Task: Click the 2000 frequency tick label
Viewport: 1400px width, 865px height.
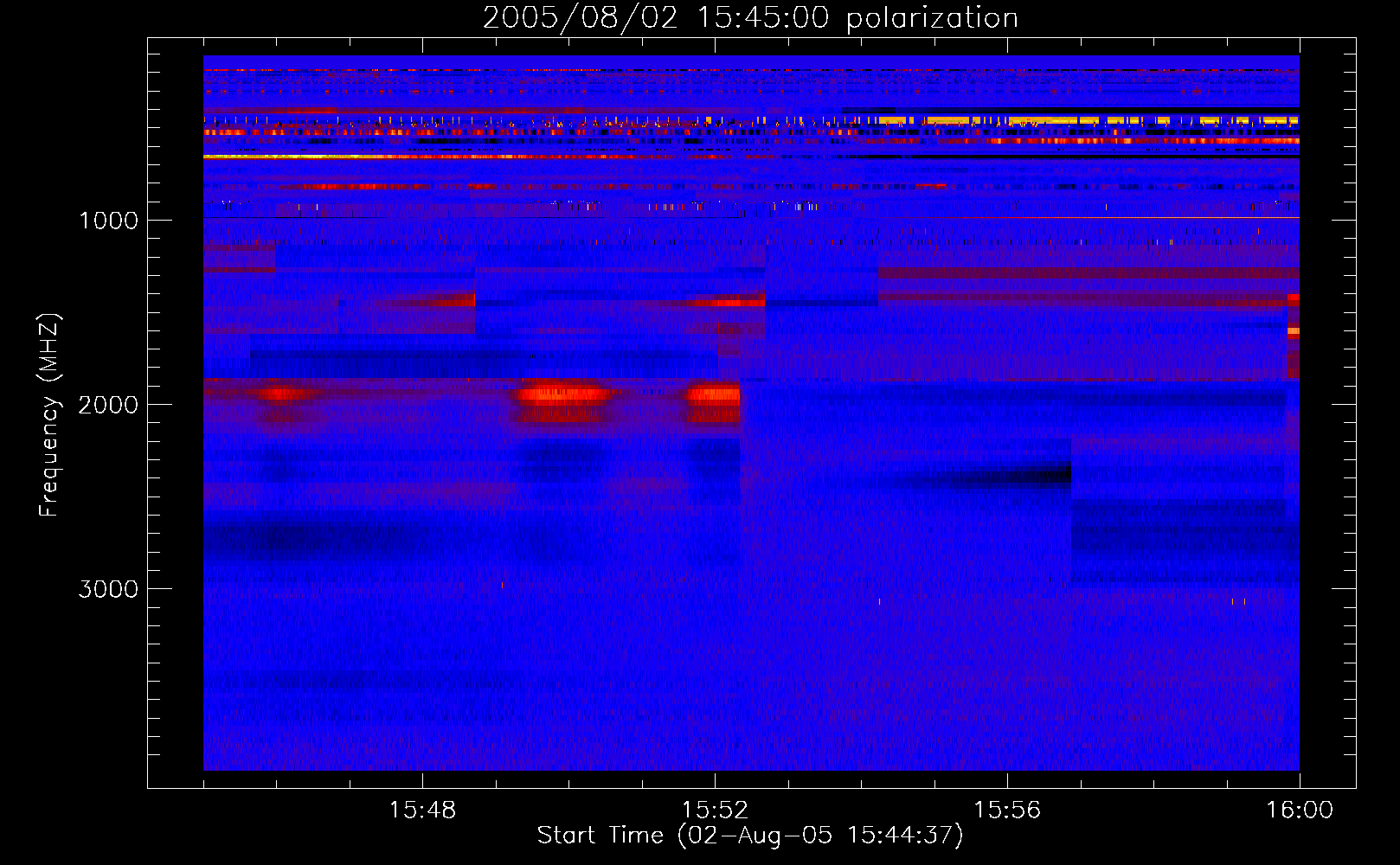Action: tap(108, 405)
